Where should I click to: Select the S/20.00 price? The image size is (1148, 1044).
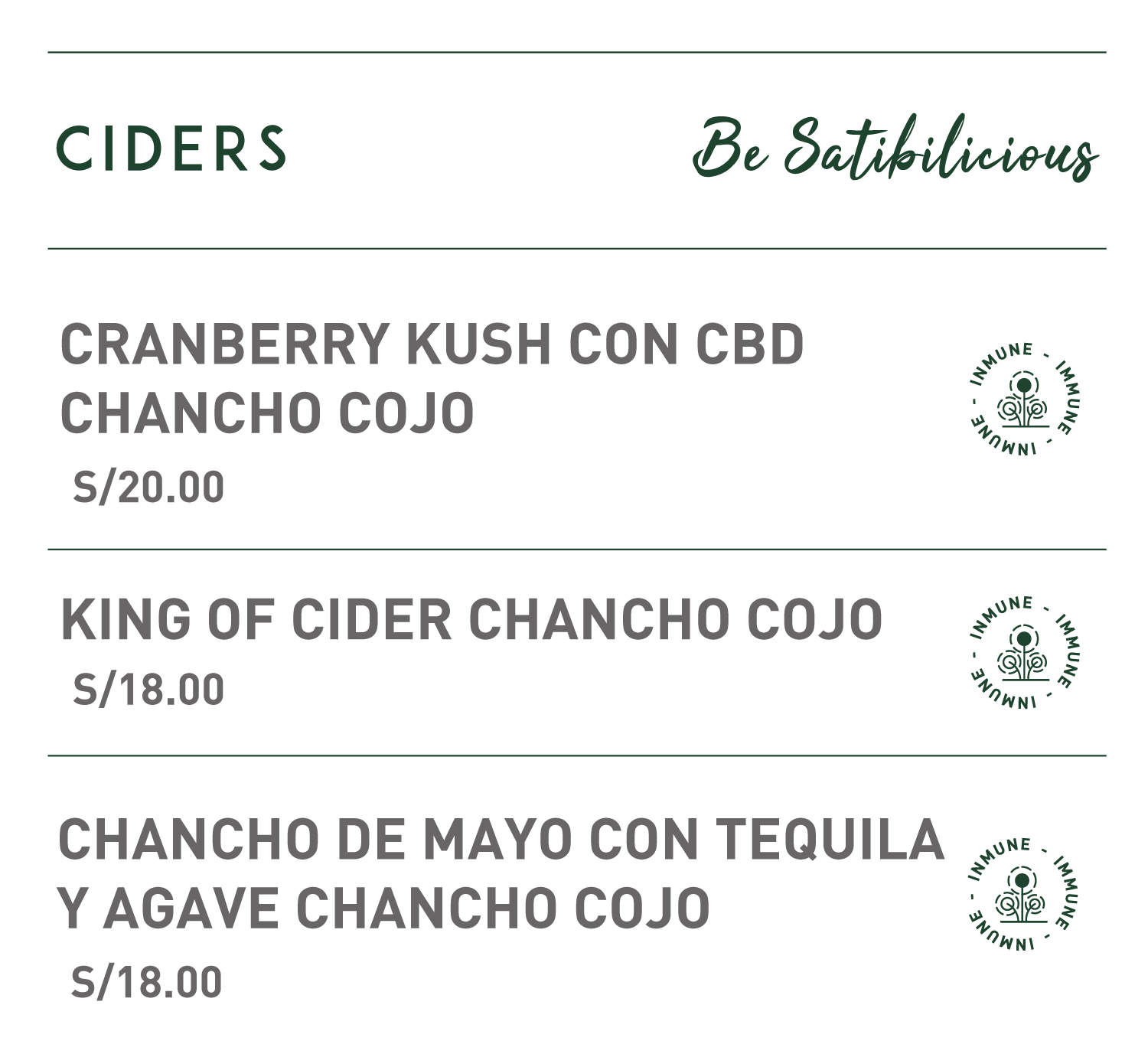click(x=148, y=488)
